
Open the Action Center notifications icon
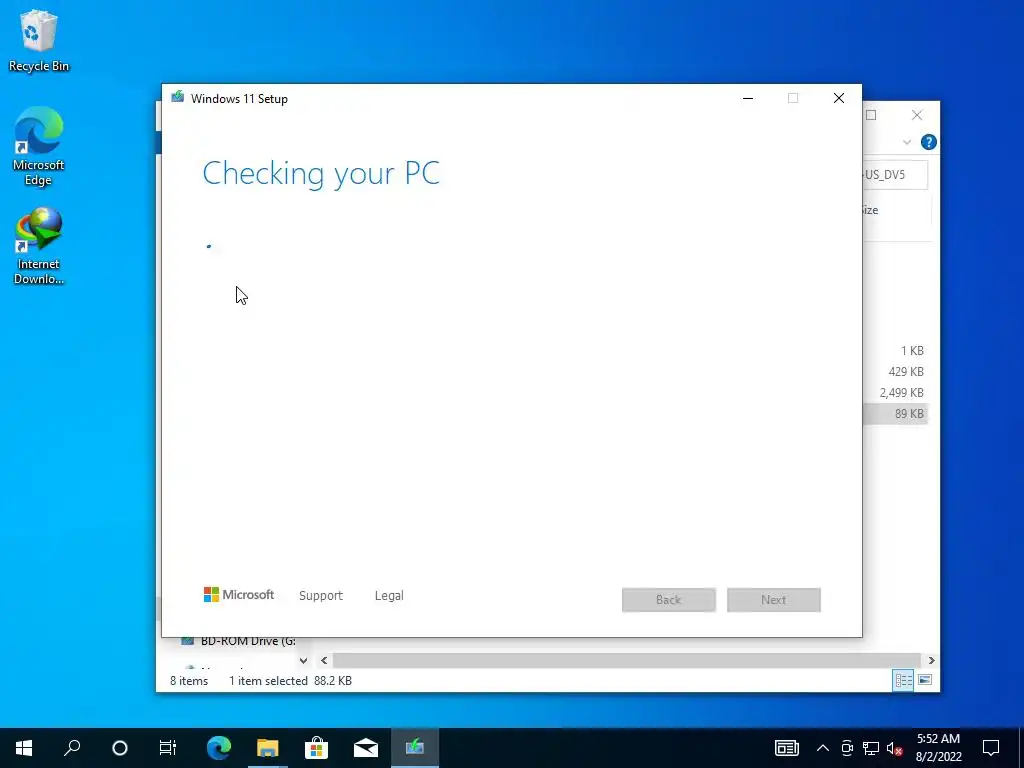tap(991, 748)
